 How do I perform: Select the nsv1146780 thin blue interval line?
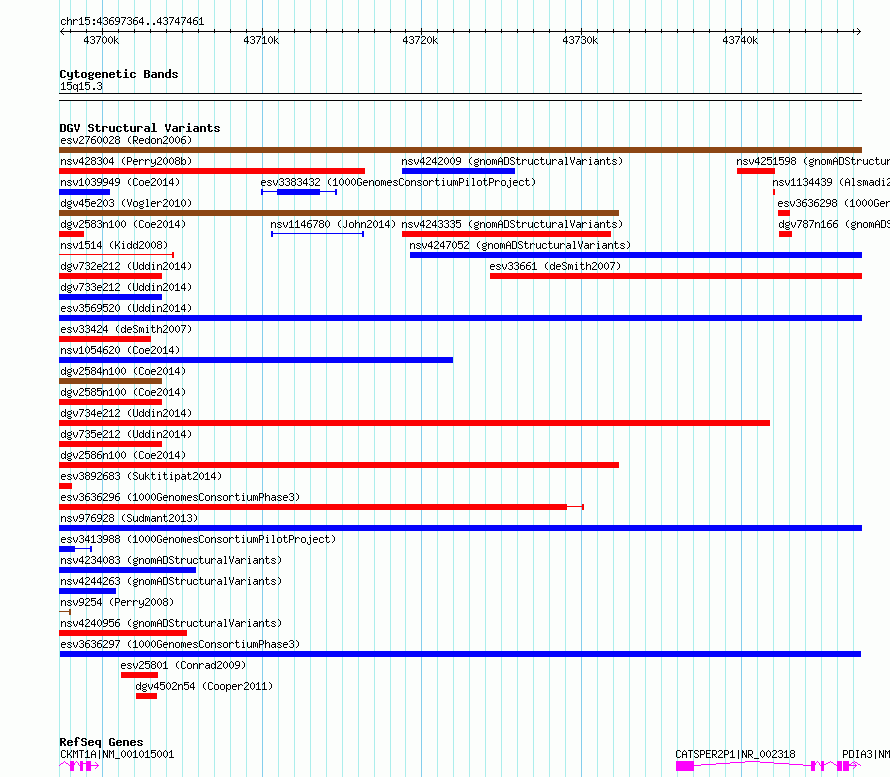tap(317, 234)
